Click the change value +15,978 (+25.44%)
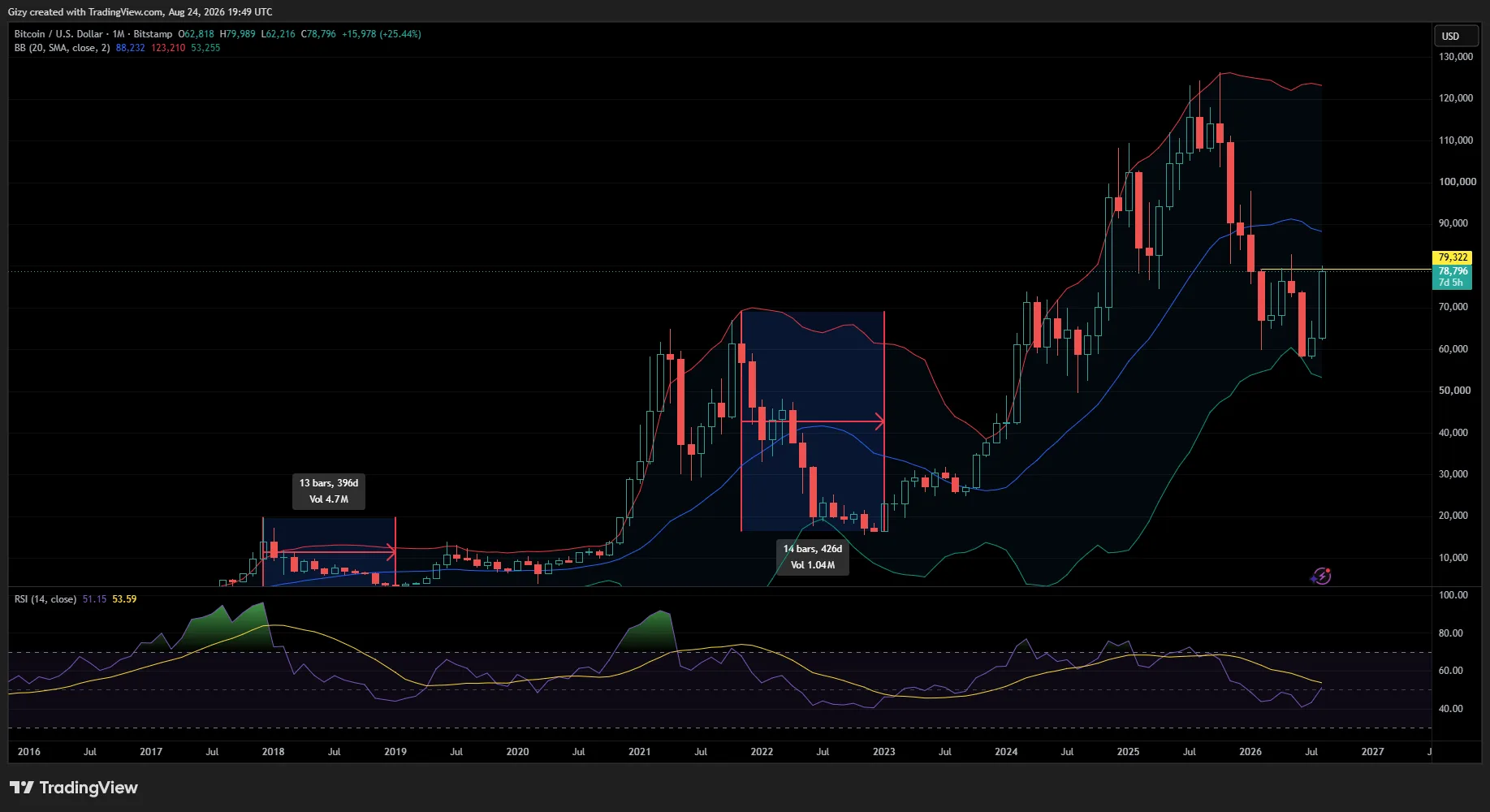The image size is (1490, 812). pyautogui.click(x=382, y=34)
